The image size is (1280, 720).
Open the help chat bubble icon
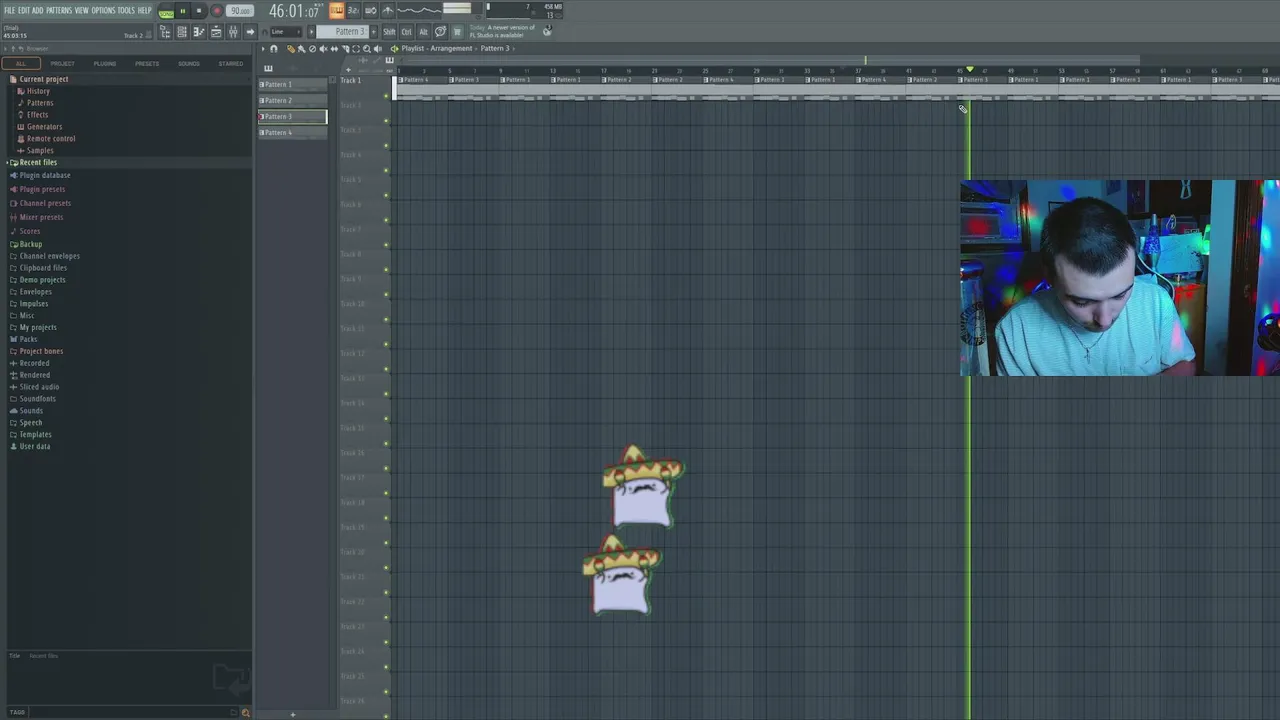click(x=440, y=32)
